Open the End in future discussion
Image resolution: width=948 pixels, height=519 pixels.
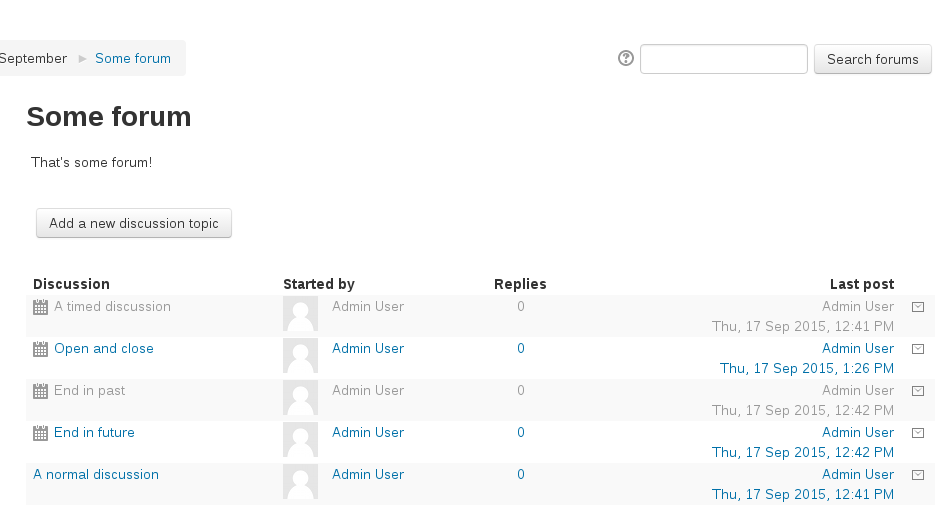pos(94,432)
